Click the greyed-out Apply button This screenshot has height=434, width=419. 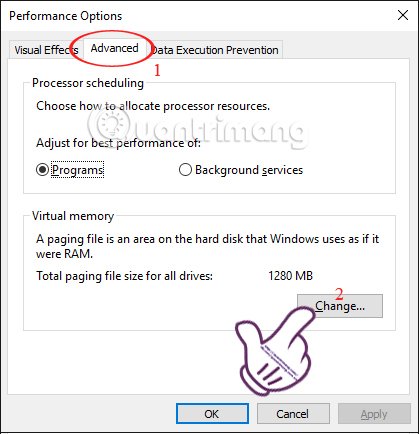374,414
